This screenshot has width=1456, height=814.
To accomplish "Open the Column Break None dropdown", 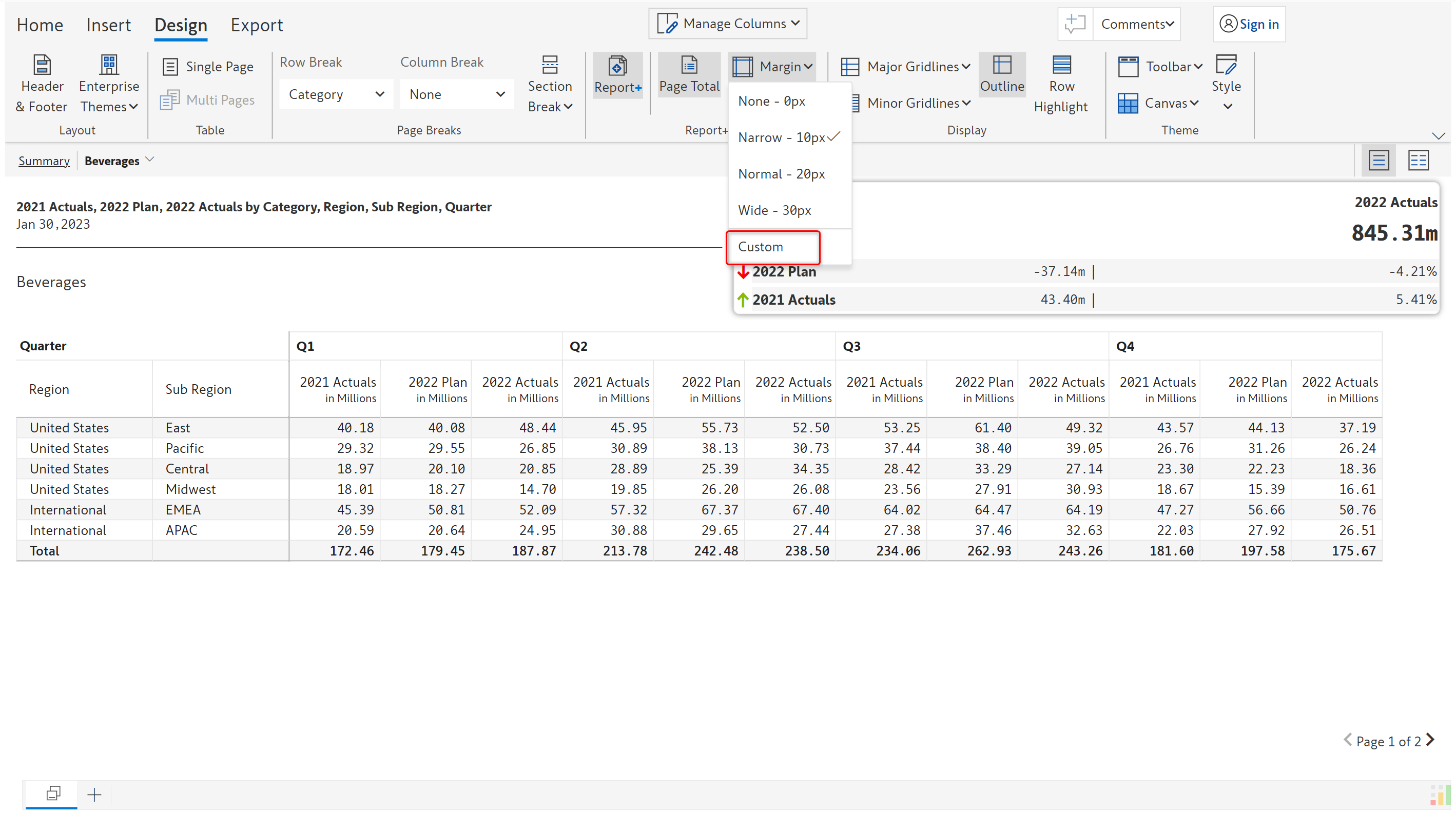I will (456, 94).
